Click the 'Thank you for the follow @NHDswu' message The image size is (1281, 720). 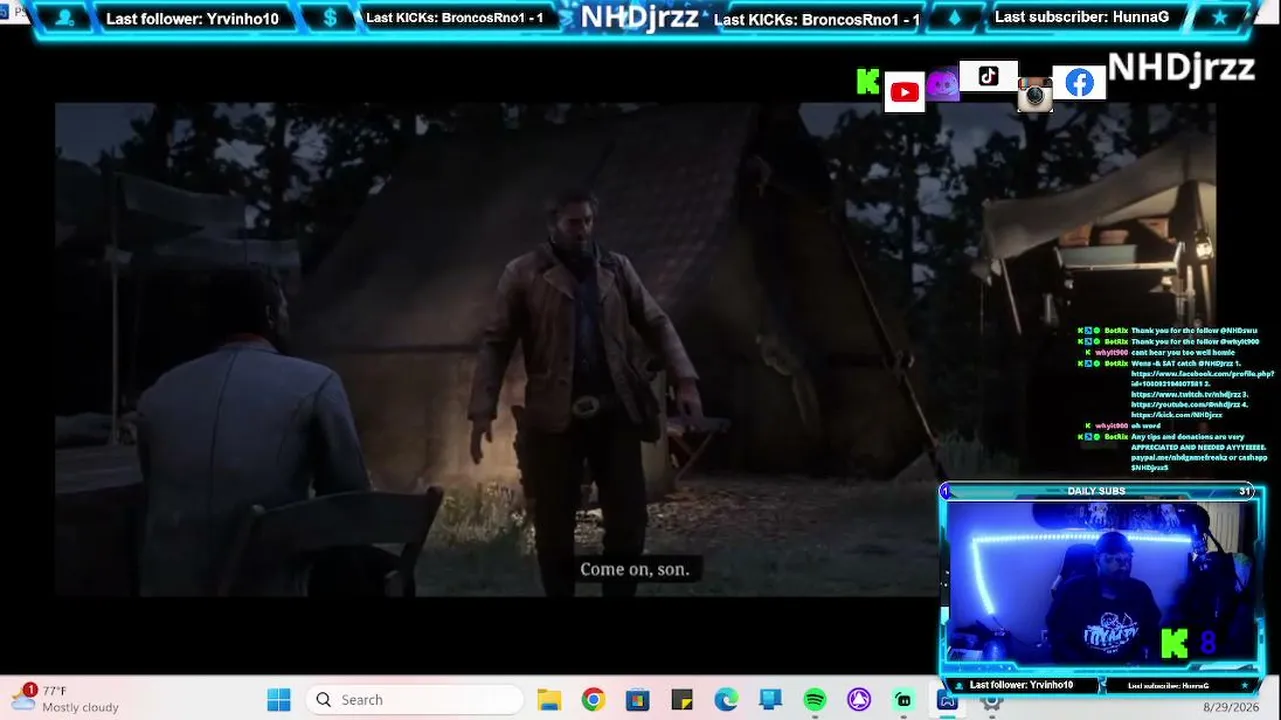click(x=1194, y=330)
